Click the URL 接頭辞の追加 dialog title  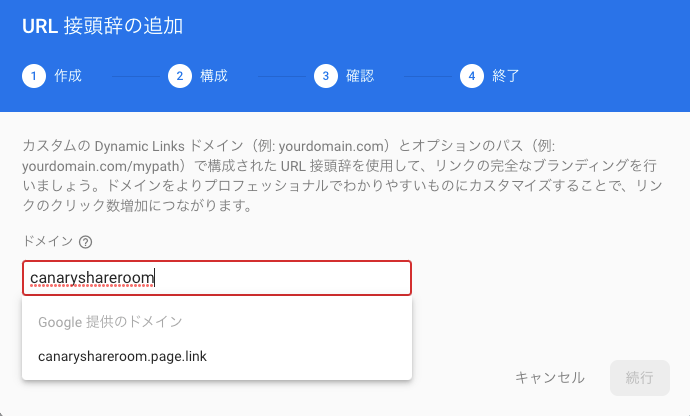[x=103, y=26]
